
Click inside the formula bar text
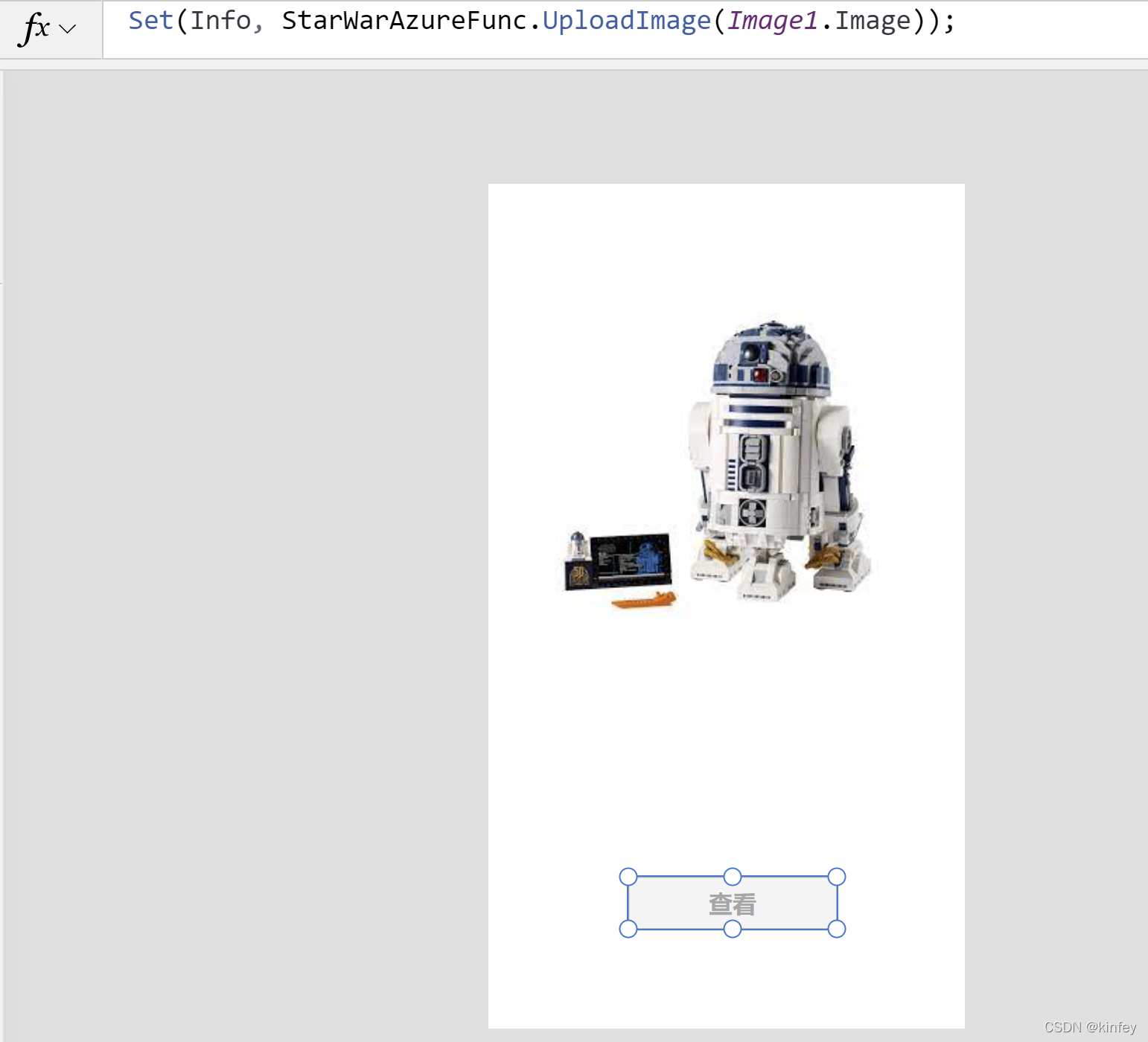pyautogui.click(x=541, y=21)
